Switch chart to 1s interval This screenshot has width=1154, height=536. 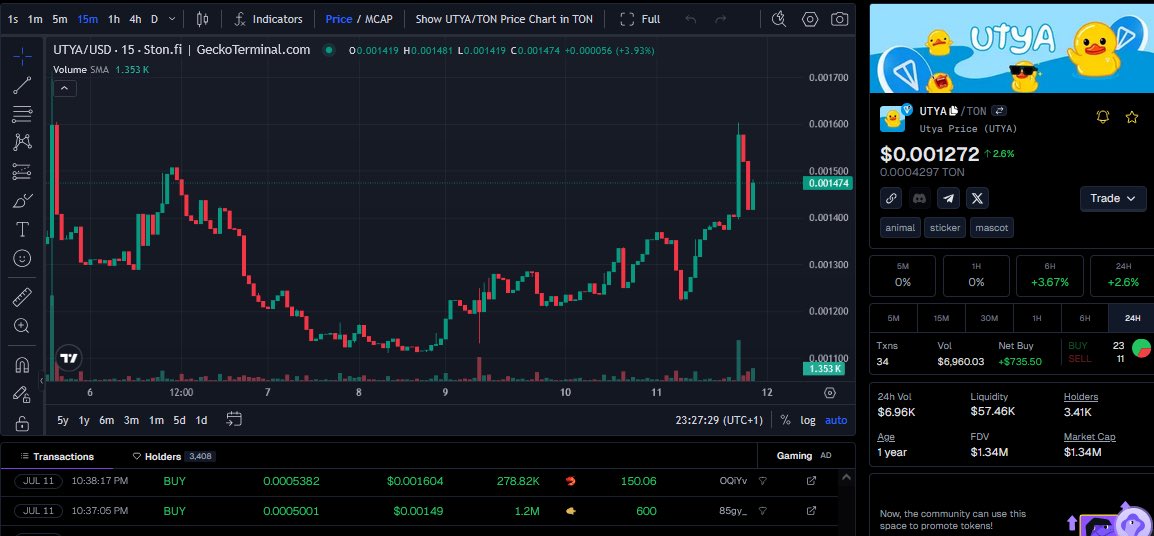pyautogui.click(x=13, y=19)
